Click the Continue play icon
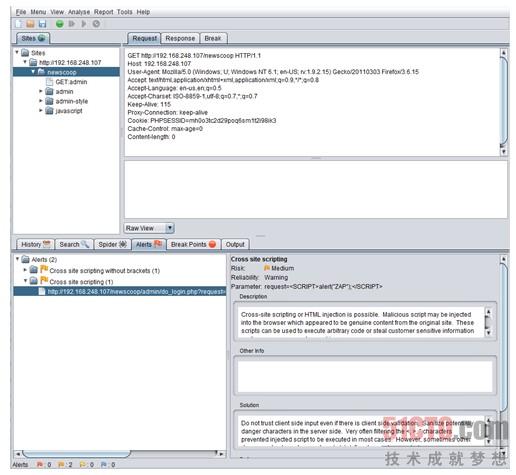This screenshot has width=516, height=475. tap(84, 24)
